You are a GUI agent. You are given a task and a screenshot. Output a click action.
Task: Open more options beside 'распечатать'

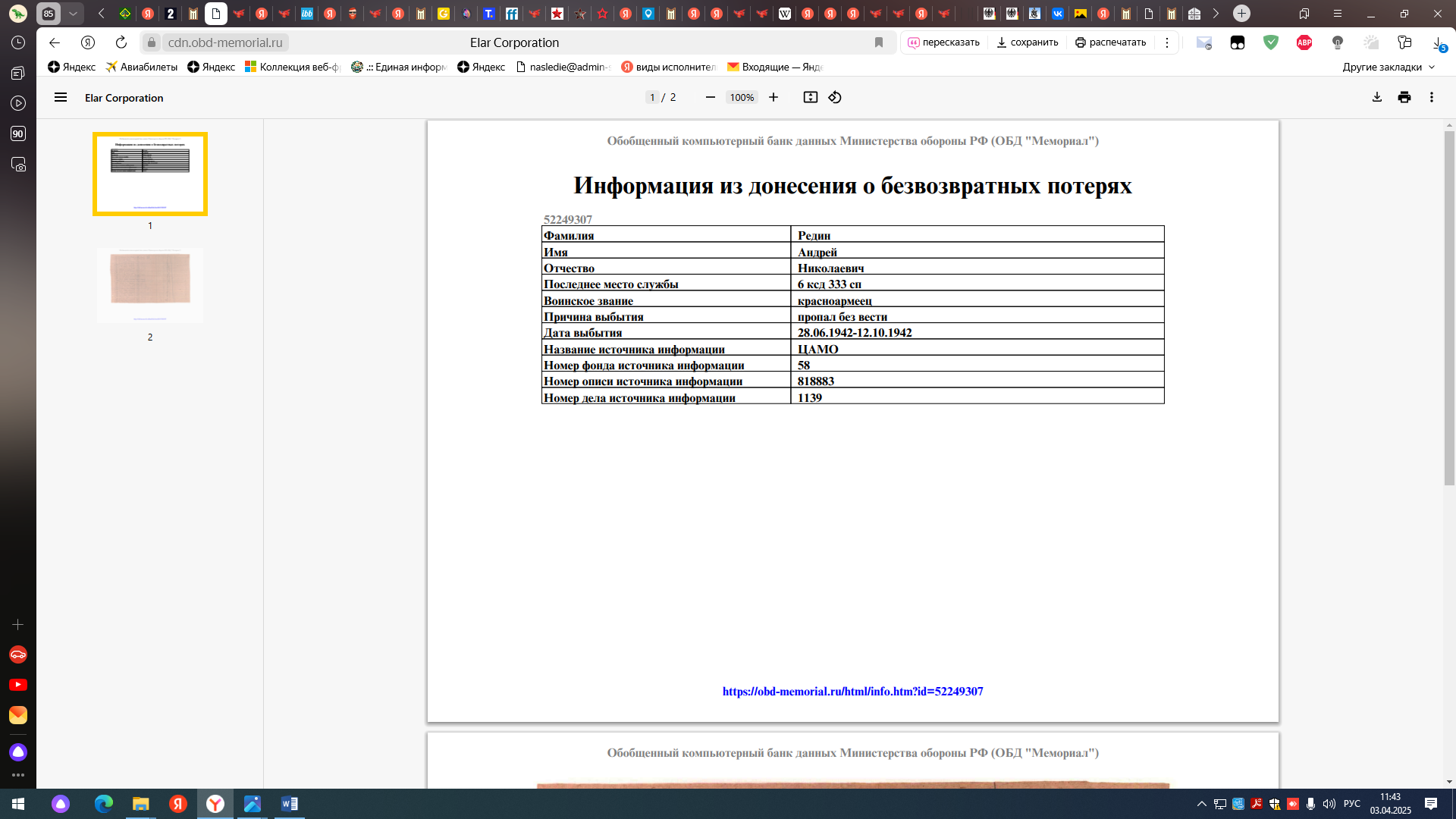pyautogui.click(x=1167, y=42)
